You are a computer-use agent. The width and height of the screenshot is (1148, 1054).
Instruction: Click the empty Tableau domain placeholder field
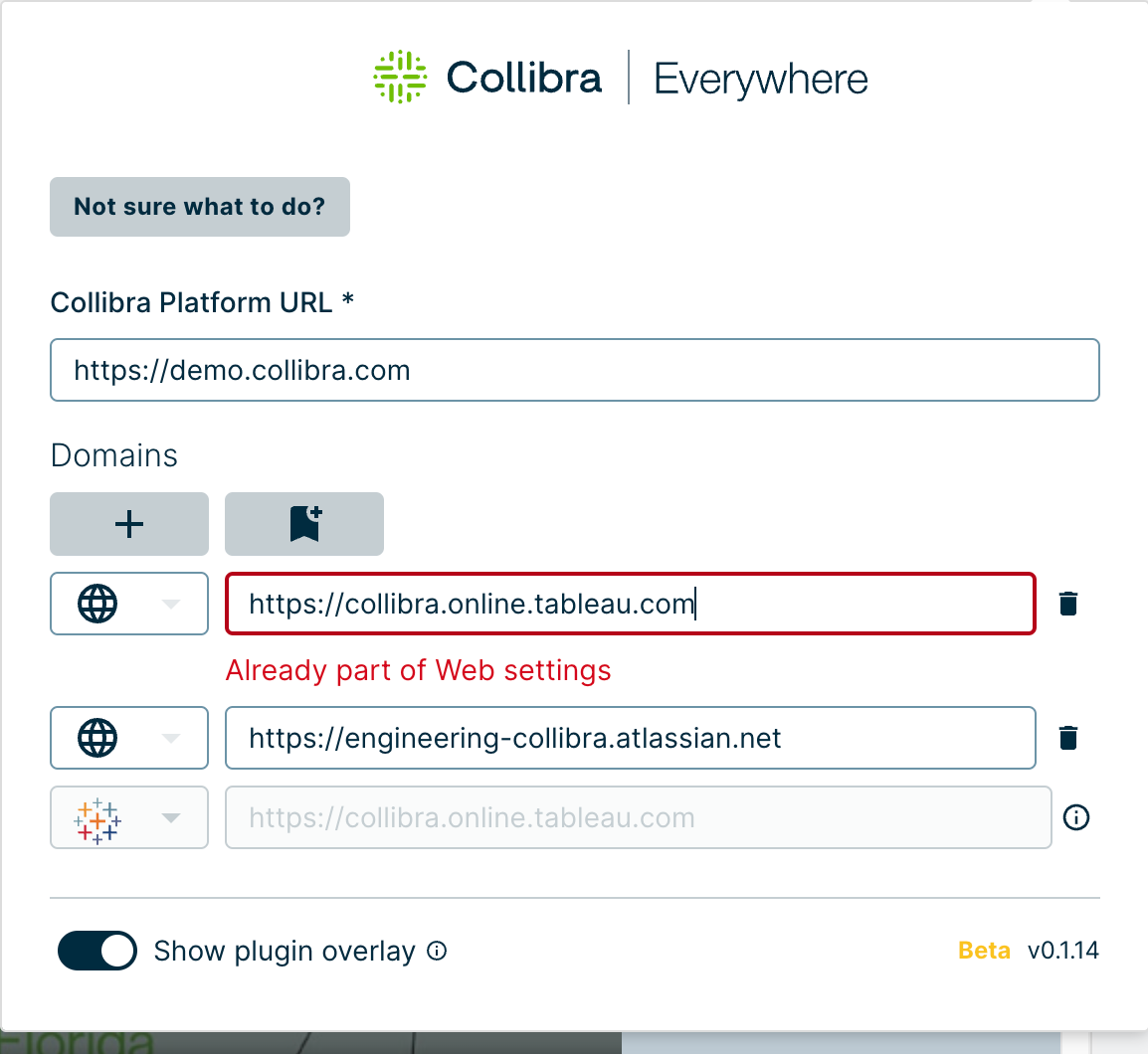[x=638, y=817]
